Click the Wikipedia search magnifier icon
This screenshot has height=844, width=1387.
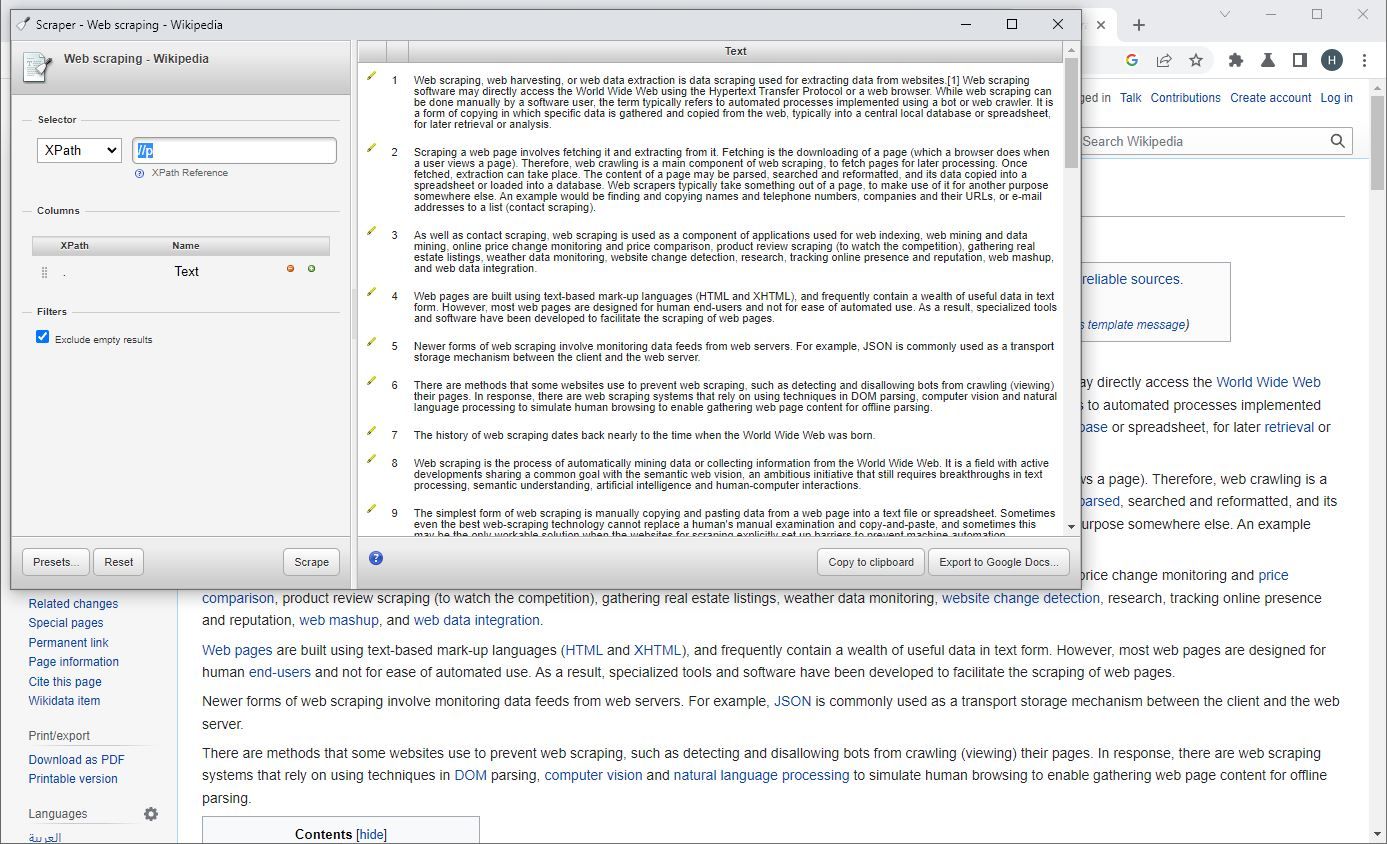click(x=1338, y=141)
